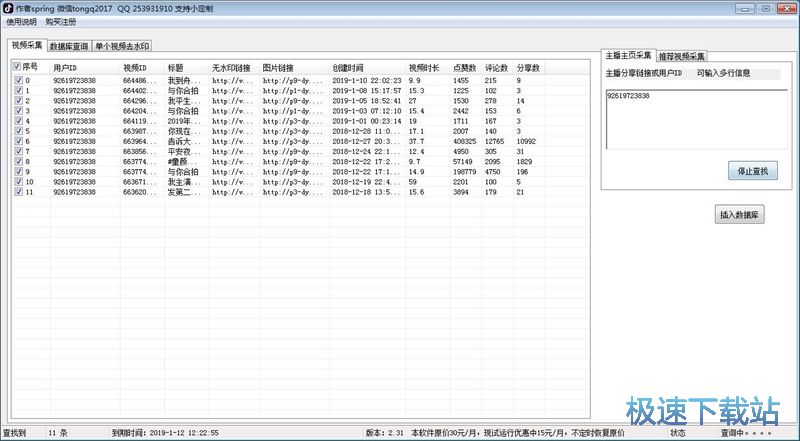Sort by the 点赞数 column header
The height and width of the screenshot is (441, 800).
coord(466,68)
